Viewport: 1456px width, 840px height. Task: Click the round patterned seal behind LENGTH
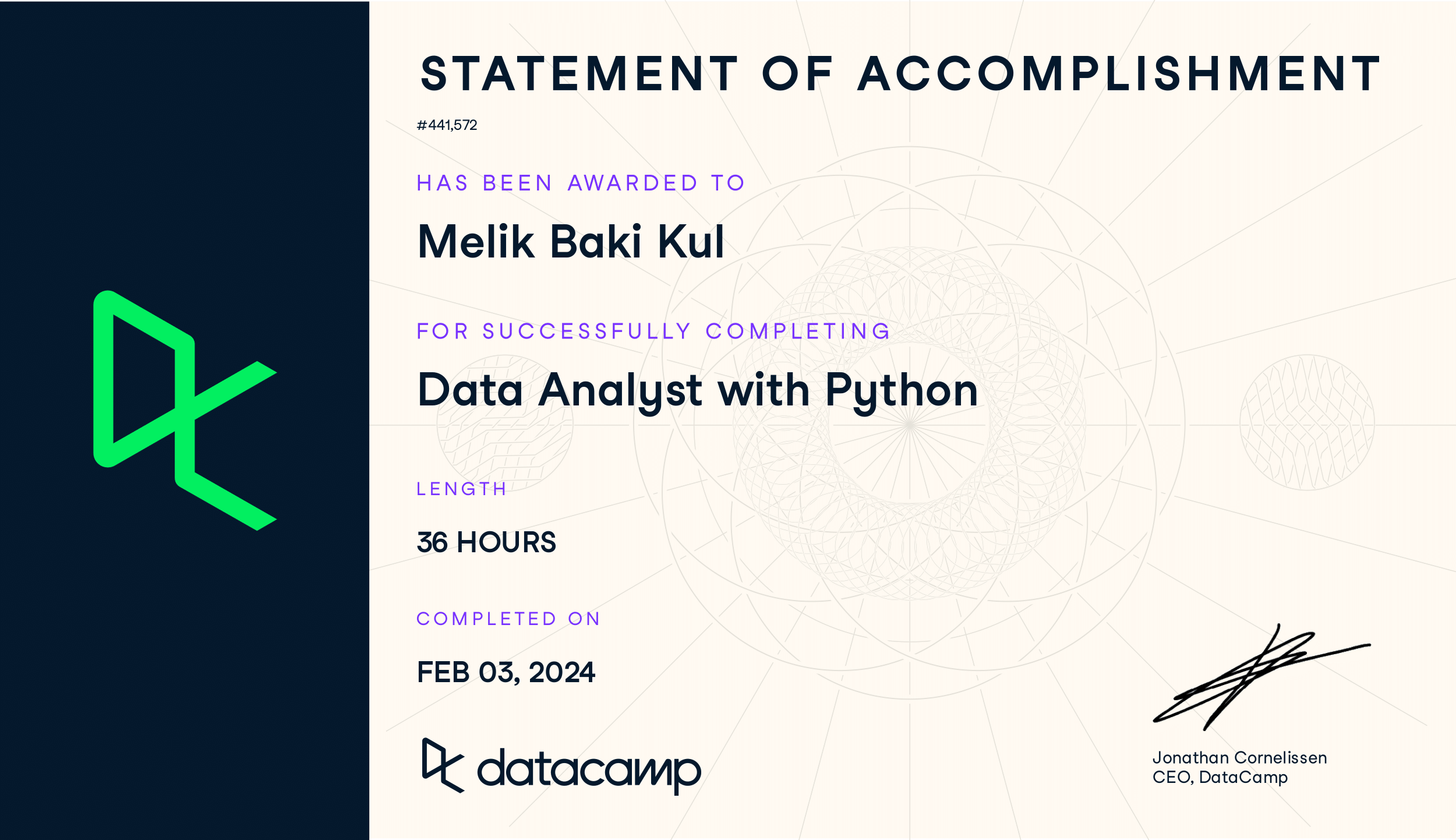tap(504, 423)
